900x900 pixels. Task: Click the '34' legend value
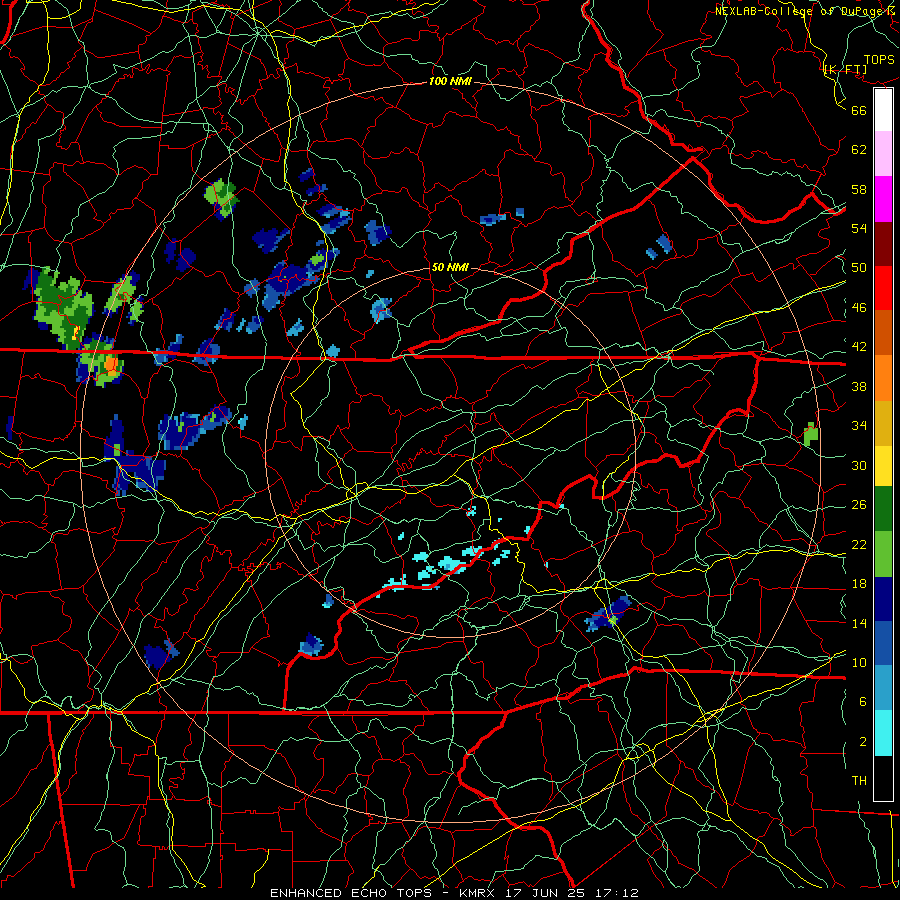click(x=859, y=426)
